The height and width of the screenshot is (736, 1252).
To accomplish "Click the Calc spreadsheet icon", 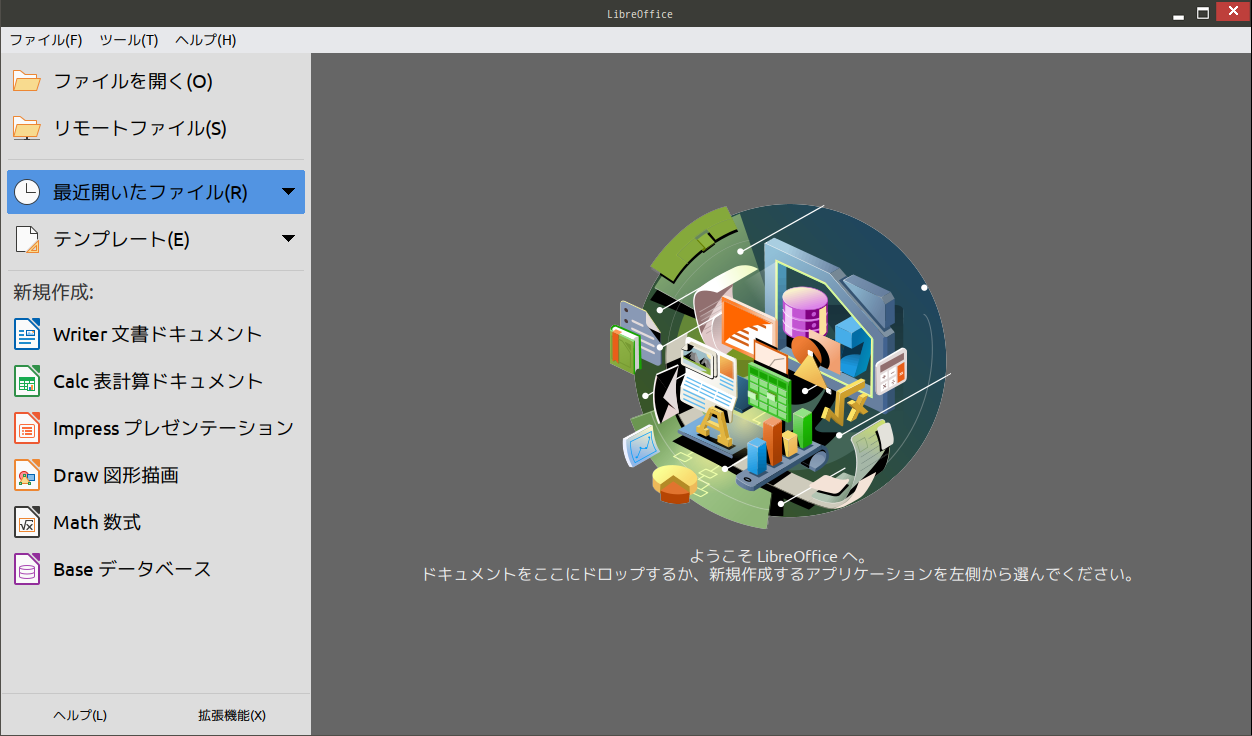I will point(27,381).
